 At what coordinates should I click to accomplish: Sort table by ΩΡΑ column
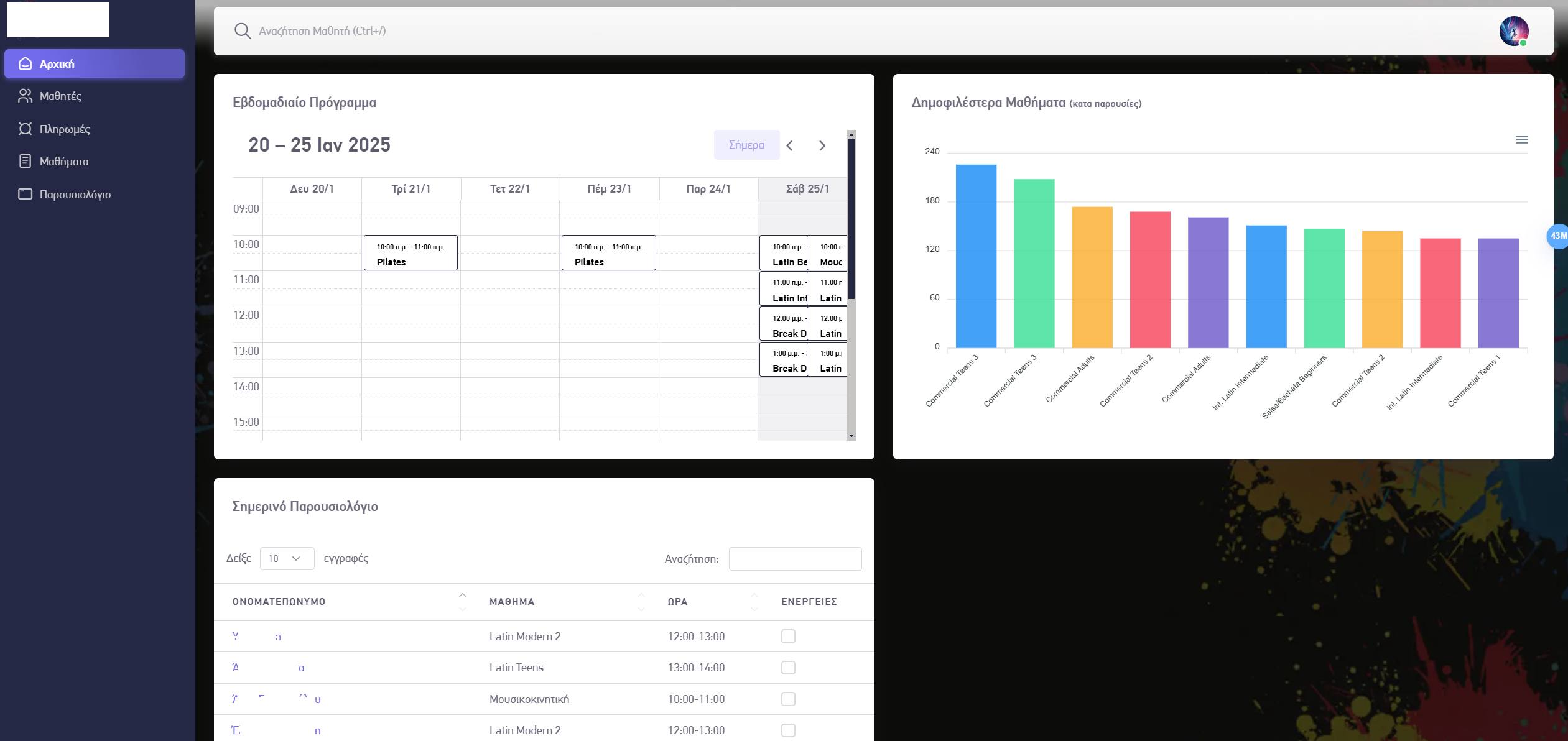(677, 601)
